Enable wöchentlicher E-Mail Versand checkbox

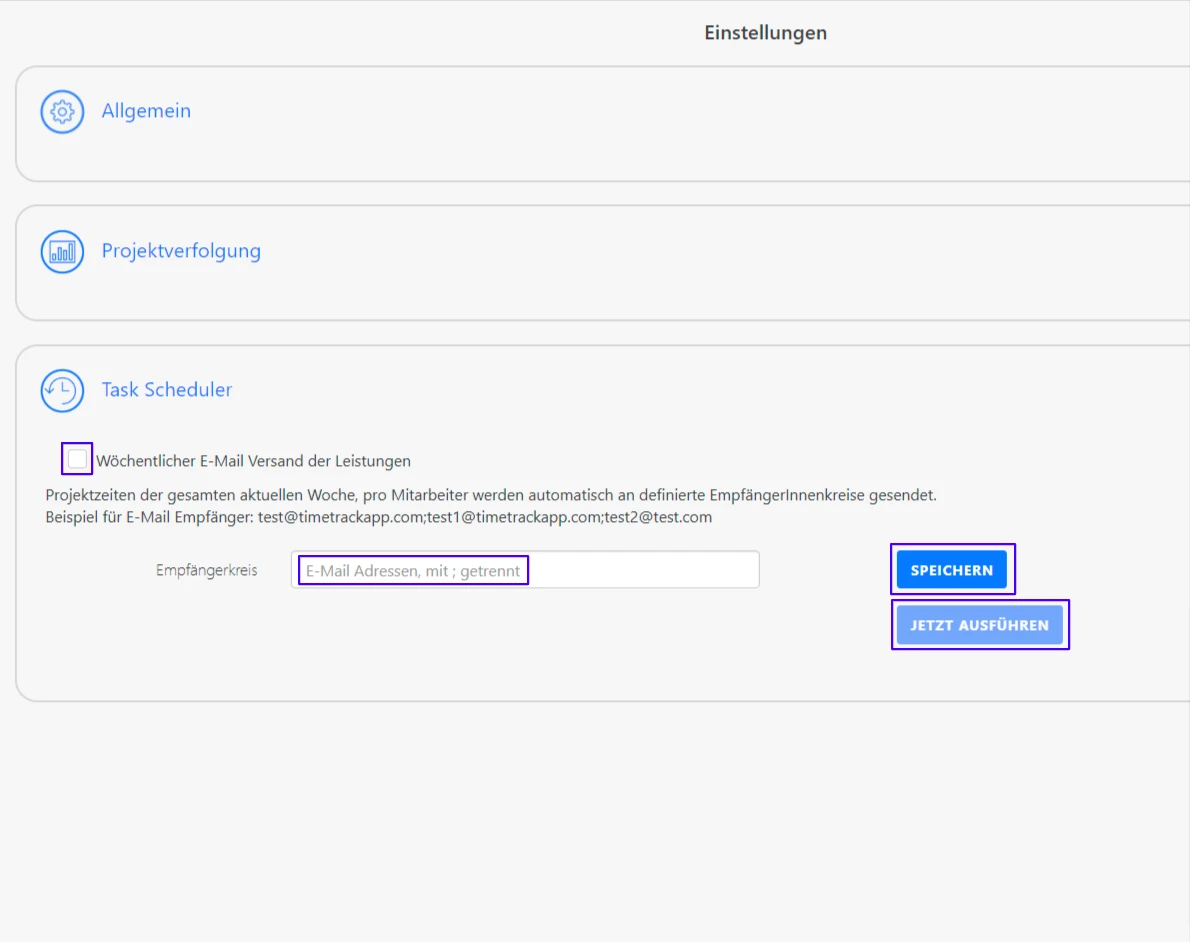coord(76,458)
